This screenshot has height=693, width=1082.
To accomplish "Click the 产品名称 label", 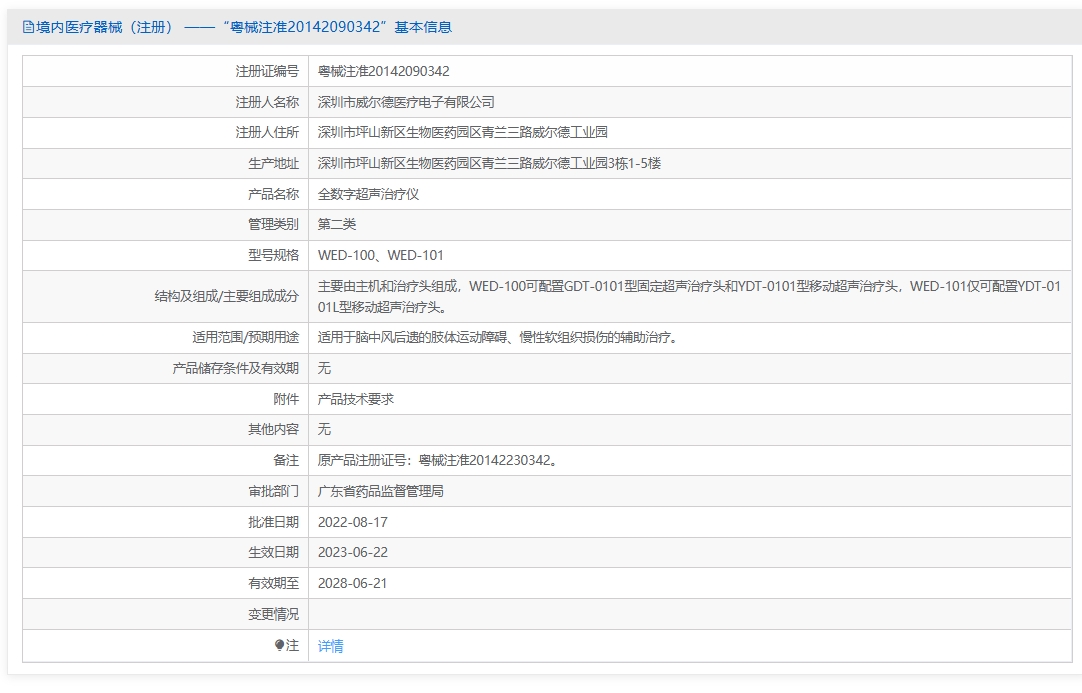I will click(x=273, y=194).
